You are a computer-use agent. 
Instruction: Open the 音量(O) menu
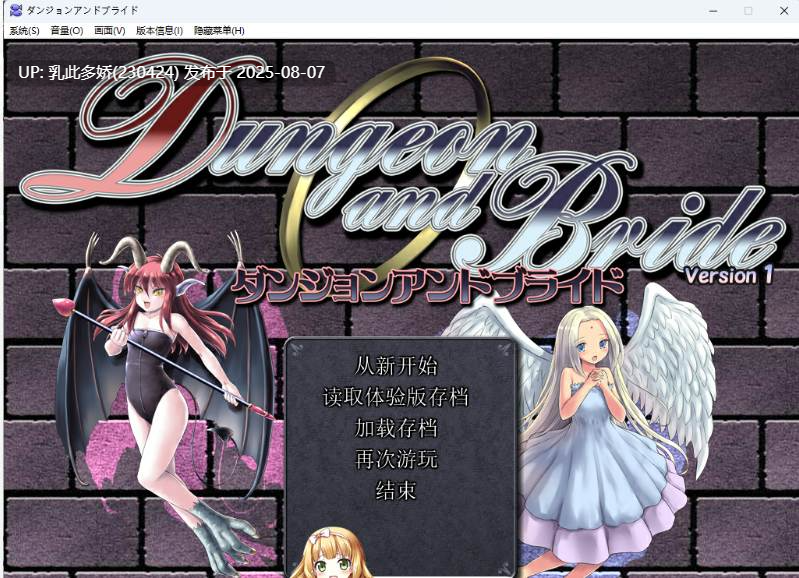point(67,31)
